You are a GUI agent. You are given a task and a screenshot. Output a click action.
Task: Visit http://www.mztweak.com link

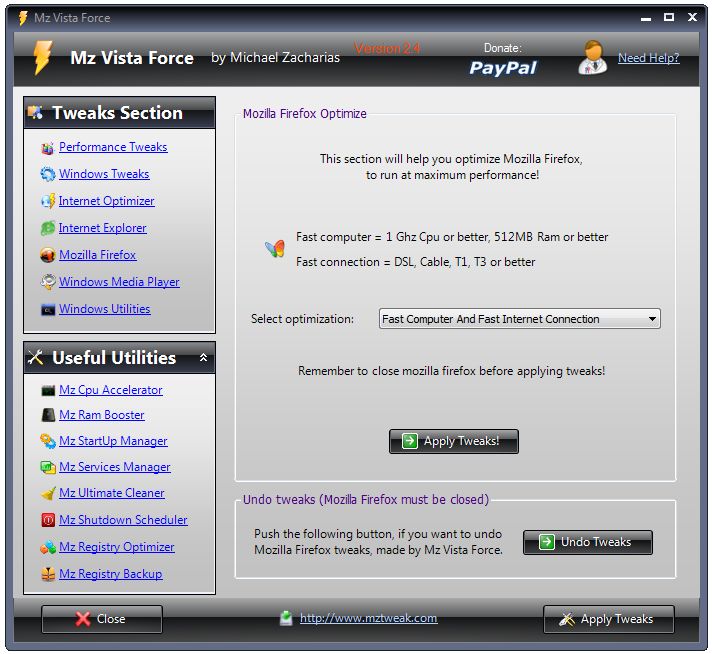coord(368,618)
